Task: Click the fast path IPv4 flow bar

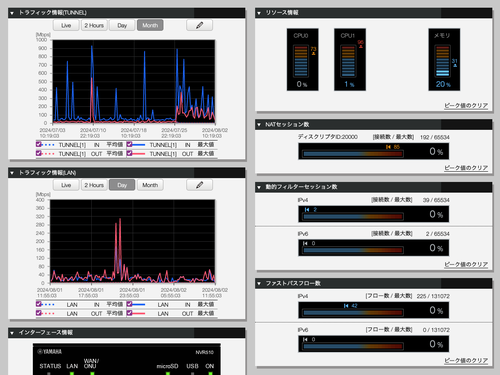Action: [x=353, y=313]
